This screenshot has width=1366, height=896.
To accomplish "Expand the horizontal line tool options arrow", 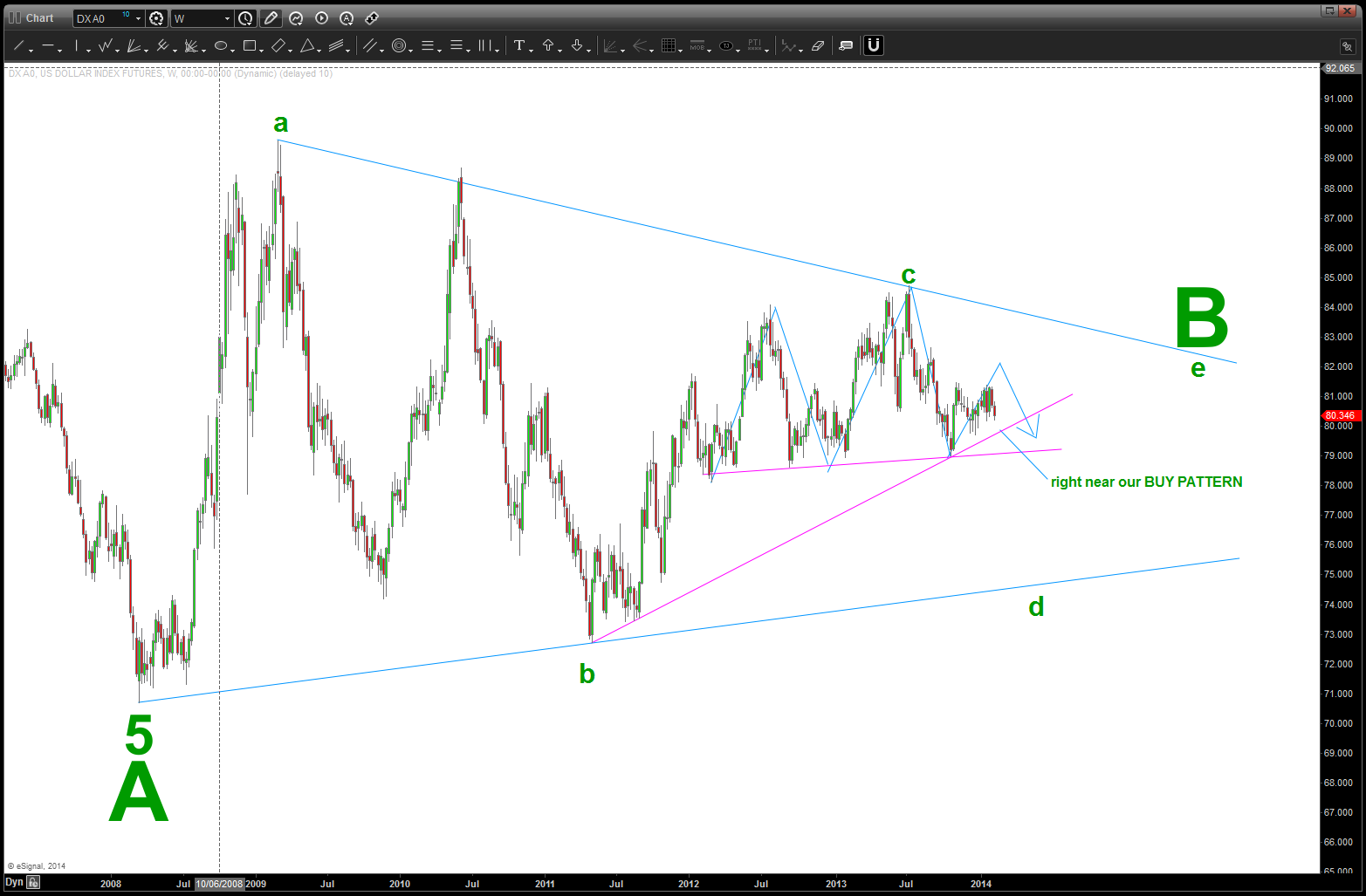I will (x=60, y=50).
